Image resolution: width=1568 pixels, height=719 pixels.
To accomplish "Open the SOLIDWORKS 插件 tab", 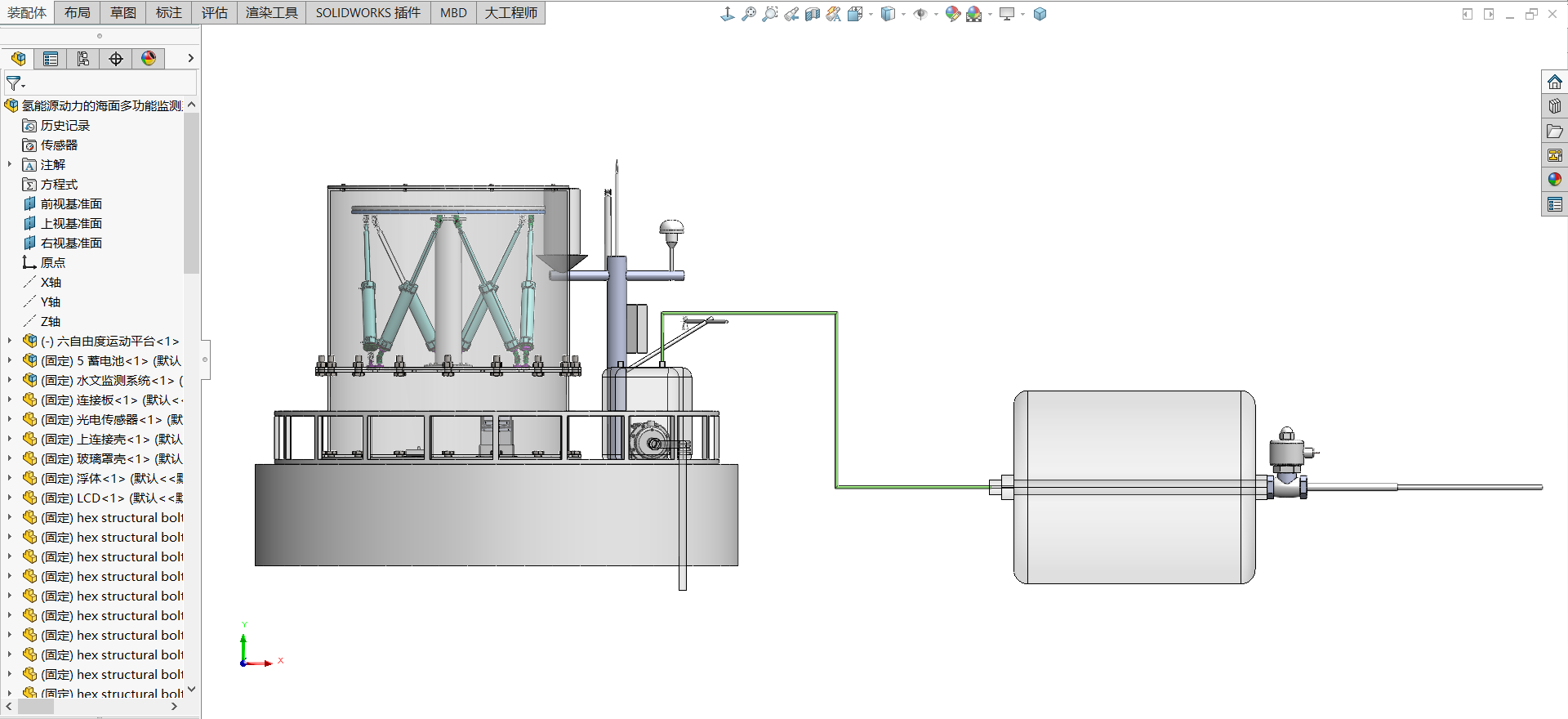I will pyautogui.click(x=367, y=13).
